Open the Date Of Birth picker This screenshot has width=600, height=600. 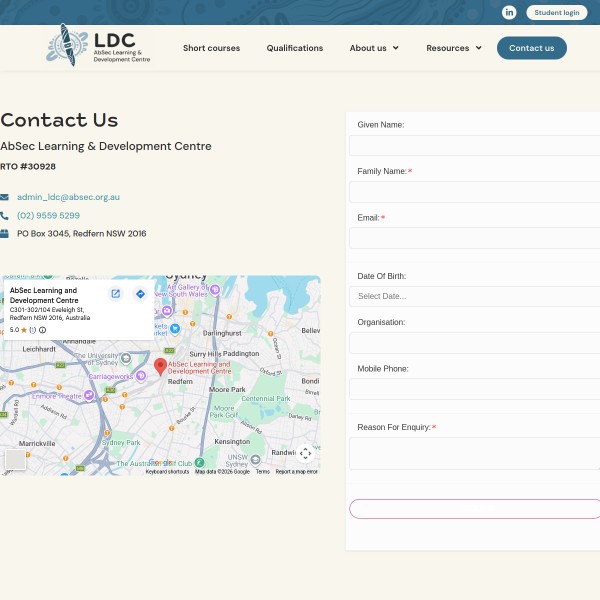pos(475,296)
